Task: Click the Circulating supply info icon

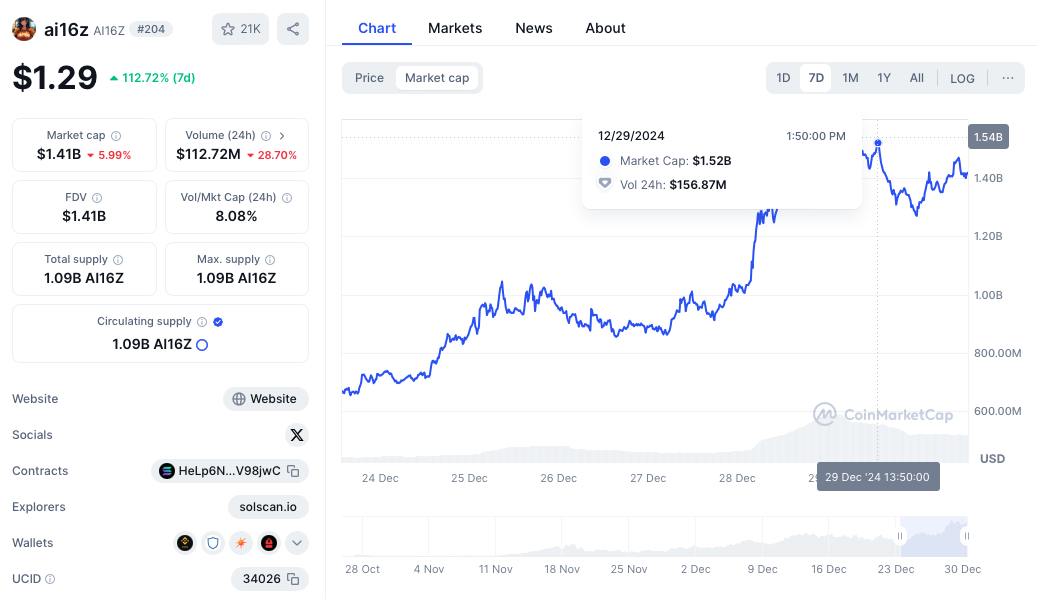Action: pyautogui.click(x=202, y=322)
